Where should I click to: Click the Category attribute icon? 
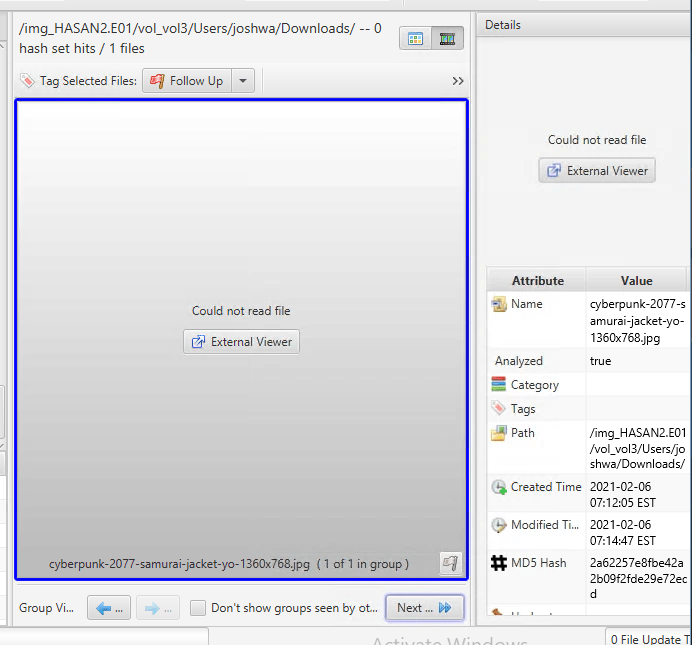(499, 385)
